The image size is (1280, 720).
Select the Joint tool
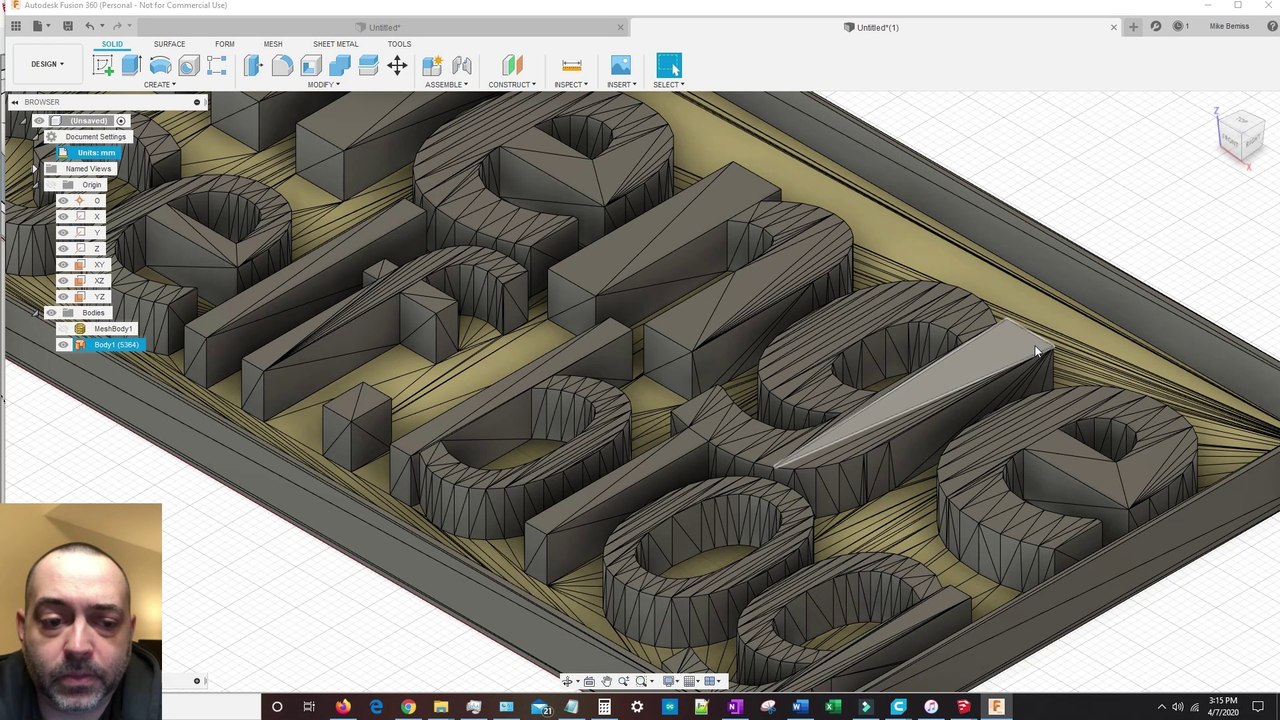pos(461,66)
